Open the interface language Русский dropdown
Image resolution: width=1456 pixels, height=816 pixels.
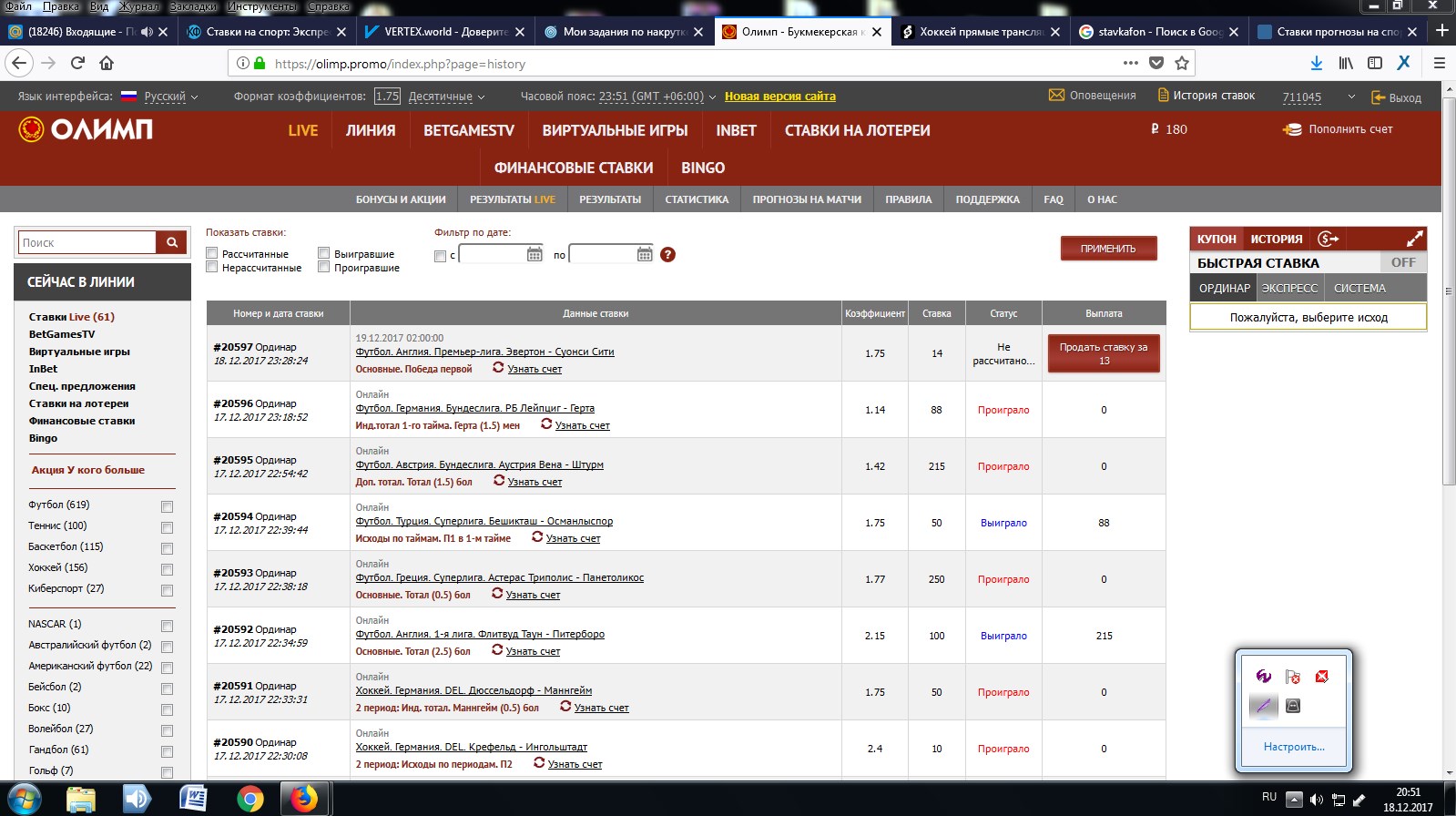click(x=170, y=97)
